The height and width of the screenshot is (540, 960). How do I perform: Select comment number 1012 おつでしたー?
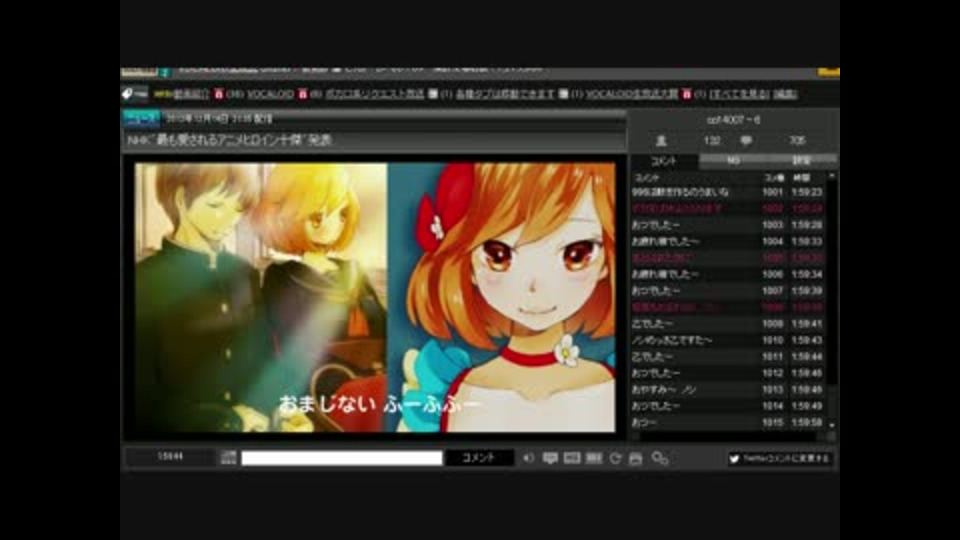728,373
